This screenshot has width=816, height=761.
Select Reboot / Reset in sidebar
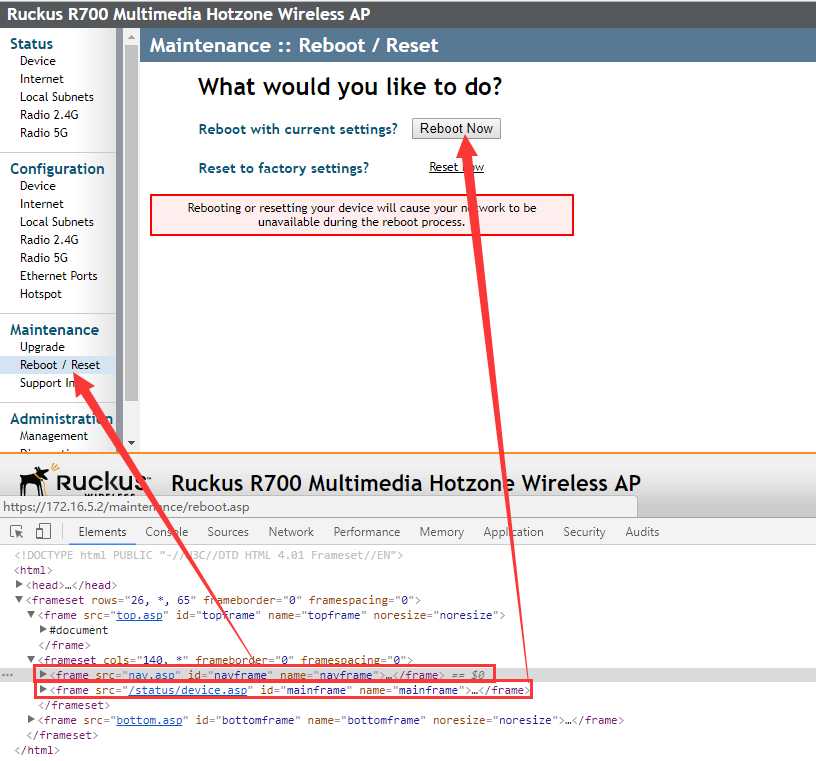(59, 365)
